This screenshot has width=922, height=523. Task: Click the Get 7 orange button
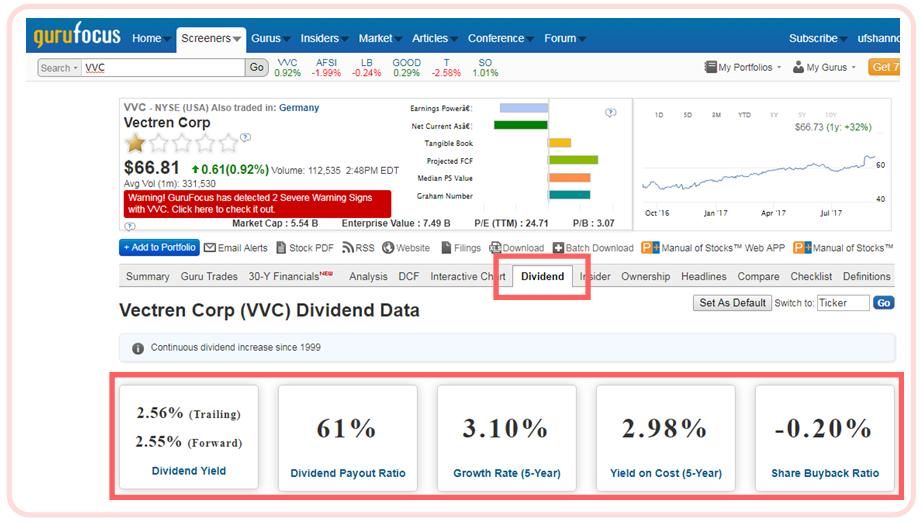[x=884, y=66]
